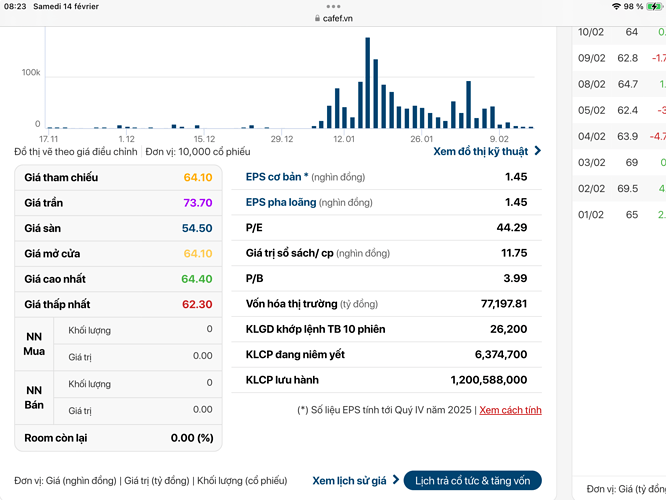Tap the three-dot multitasking icon at top

(333, 5)
